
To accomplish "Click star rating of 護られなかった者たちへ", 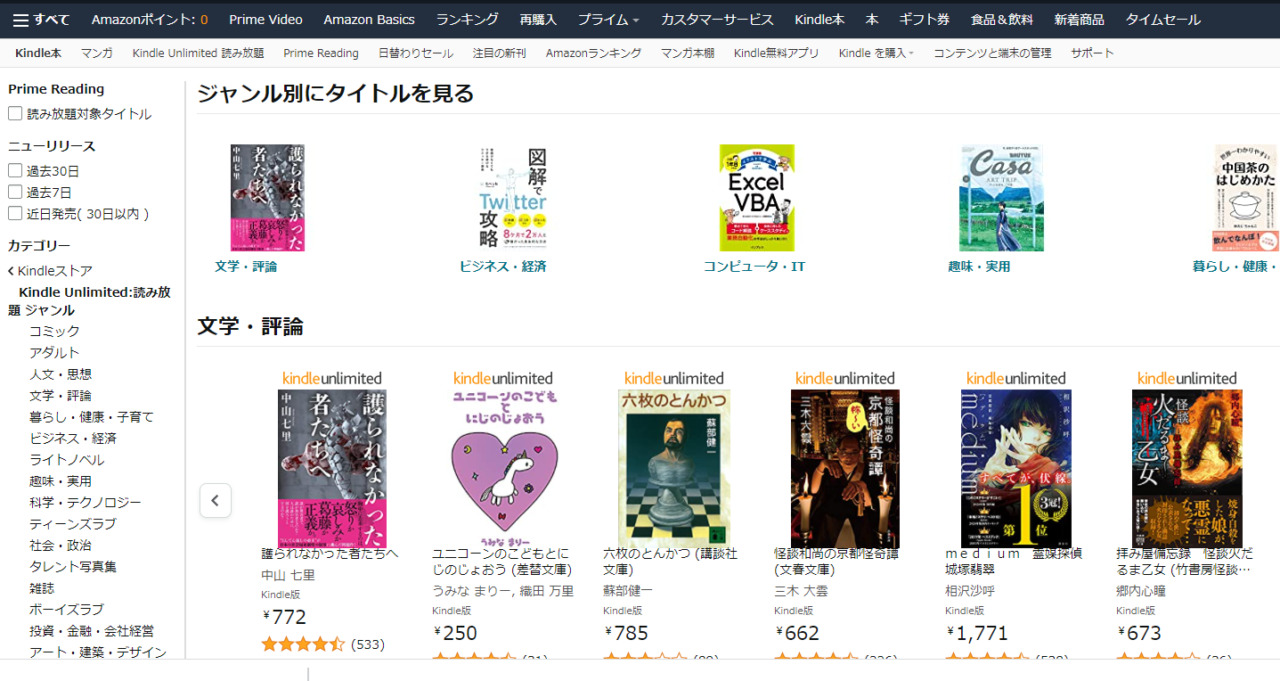I will pos(302,644).
